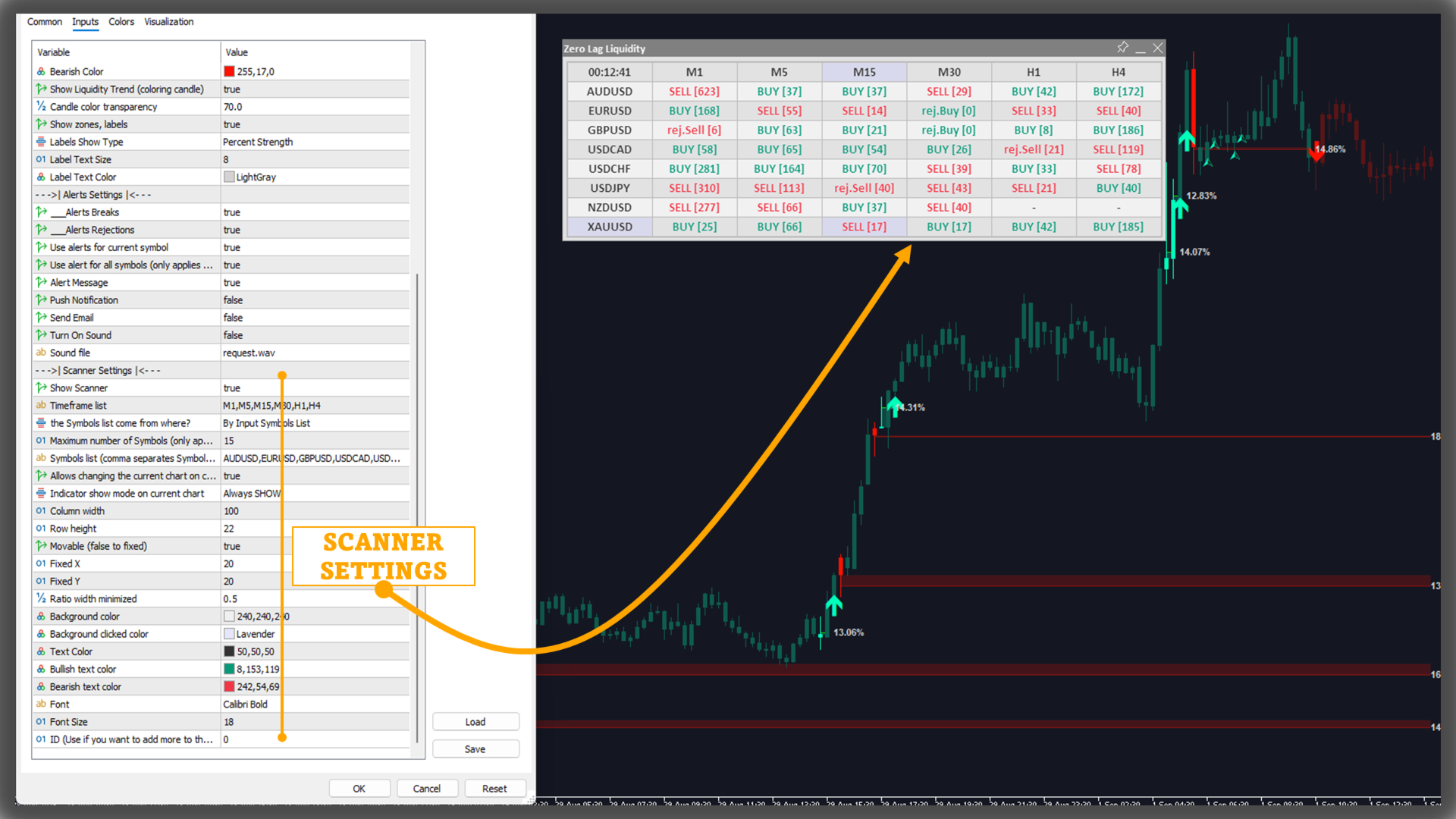Click the Label Text Size integer icon
1456x819 pixels.
(41, 159)
